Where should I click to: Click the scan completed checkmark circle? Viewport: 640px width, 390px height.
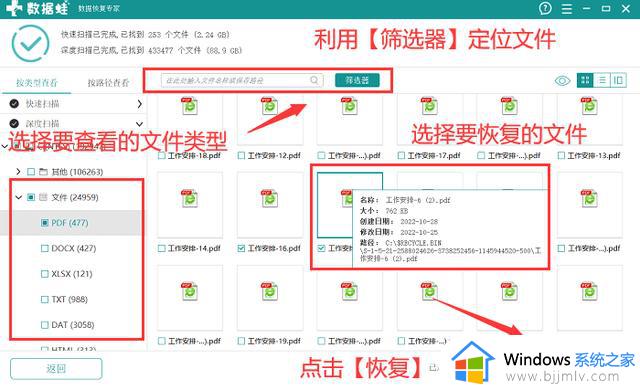[x=31, y=43]
